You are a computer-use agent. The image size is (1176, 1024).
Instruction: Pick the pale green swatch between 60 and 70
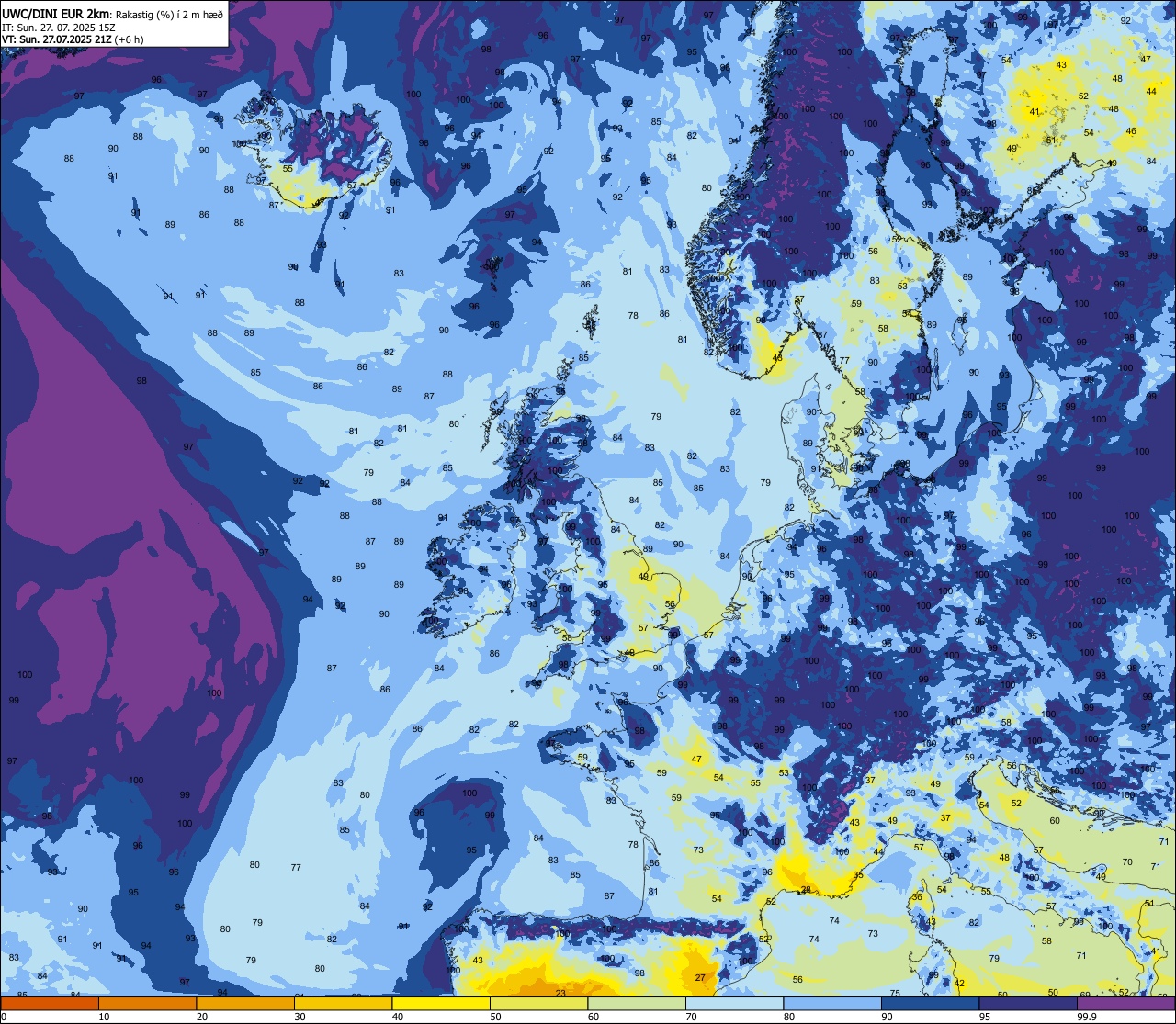tap(637, 1003)
